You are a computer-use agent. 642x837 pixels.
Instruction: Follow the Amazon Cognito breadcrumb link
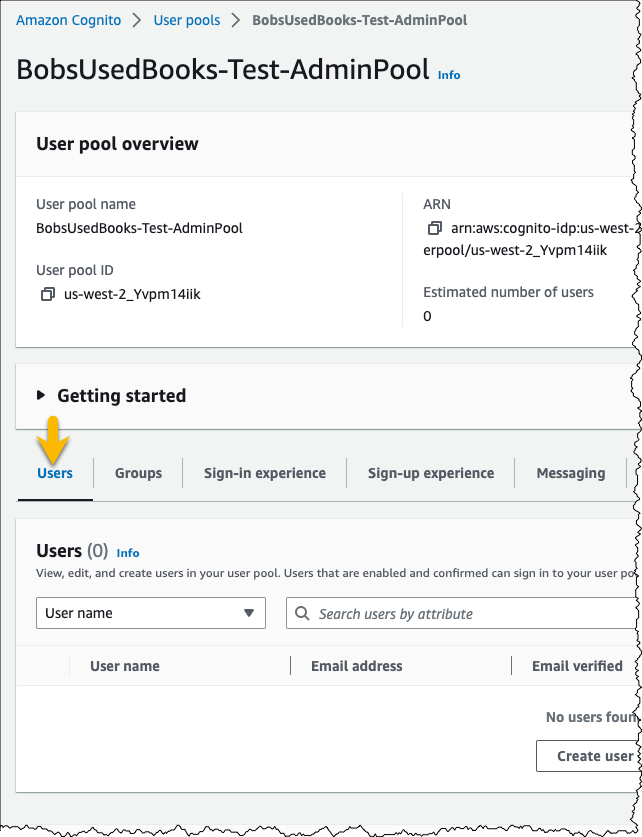coord(68,20)
